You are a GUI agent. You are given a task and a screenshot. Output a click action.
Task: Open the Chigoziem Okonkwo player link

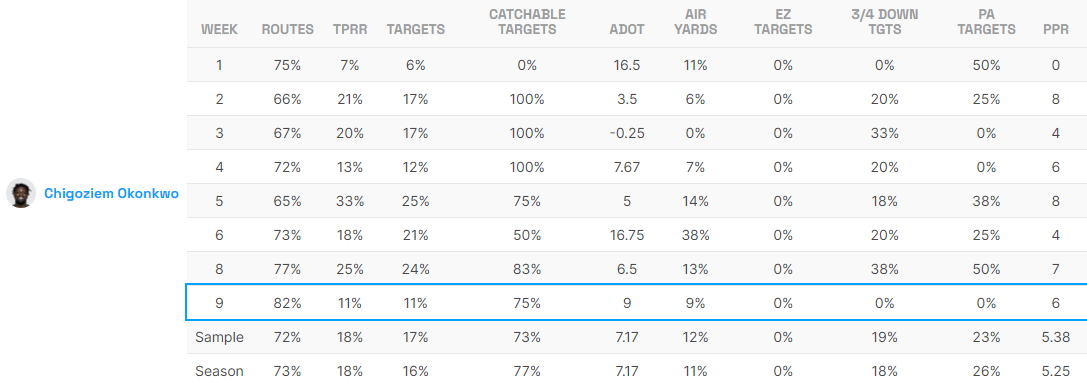coord(111,194)
